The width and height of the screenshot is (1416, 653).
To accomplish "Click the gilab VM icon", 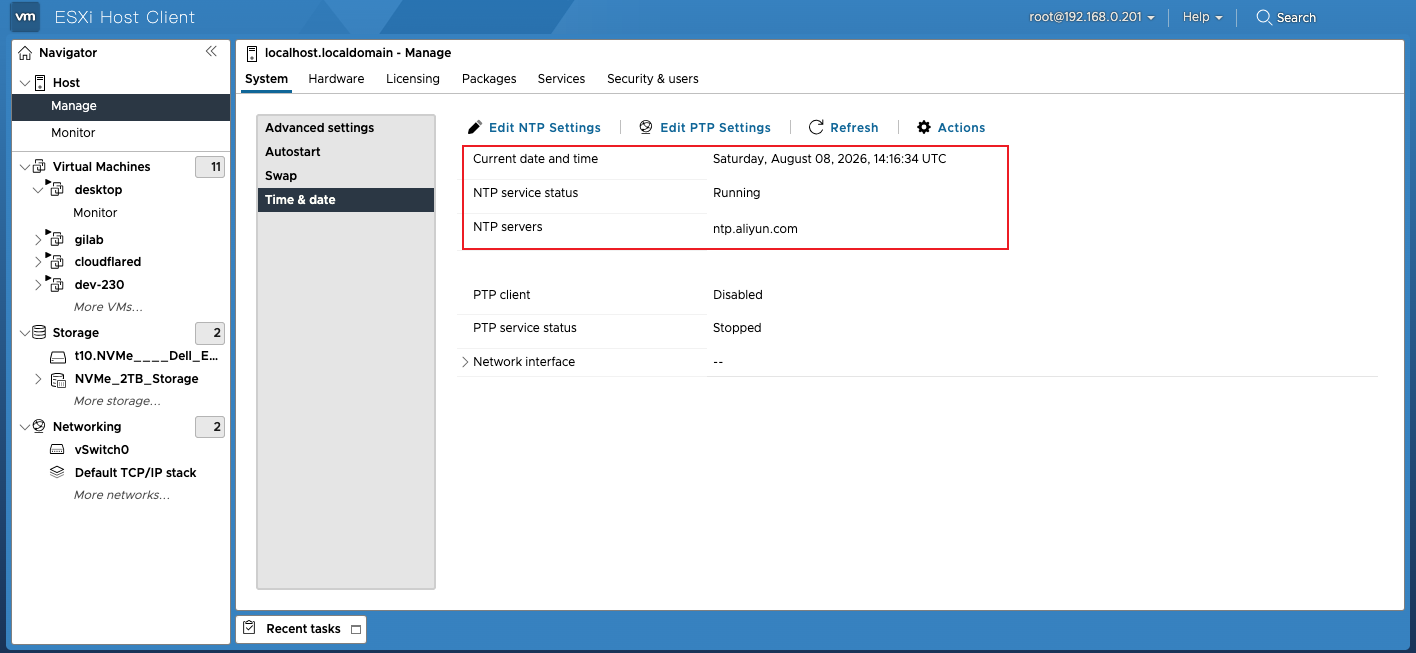I will click(x=56, y=239).
